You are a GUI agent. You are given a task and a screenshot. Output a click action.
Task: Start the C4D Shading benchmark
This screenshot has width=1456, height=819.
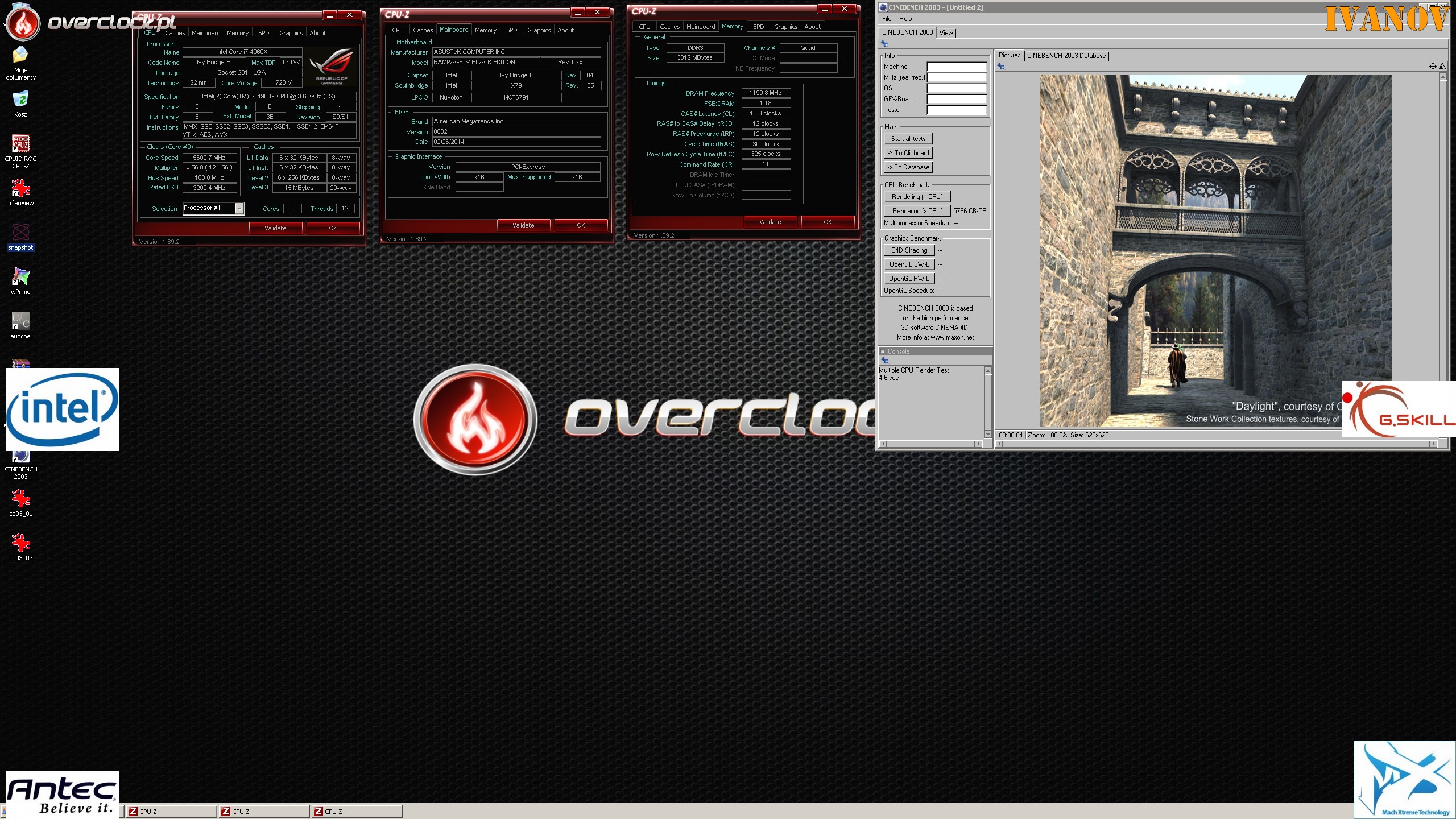point(909,250)
